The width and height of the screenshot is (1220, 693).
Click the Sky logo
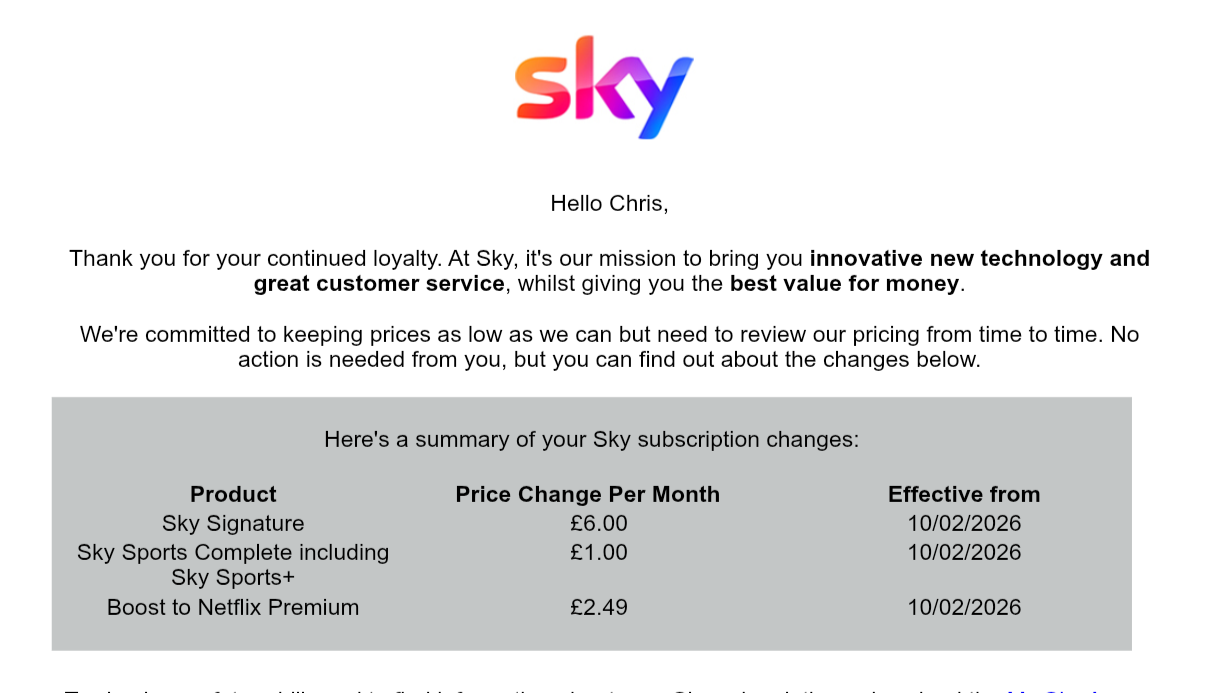[604, 87]
